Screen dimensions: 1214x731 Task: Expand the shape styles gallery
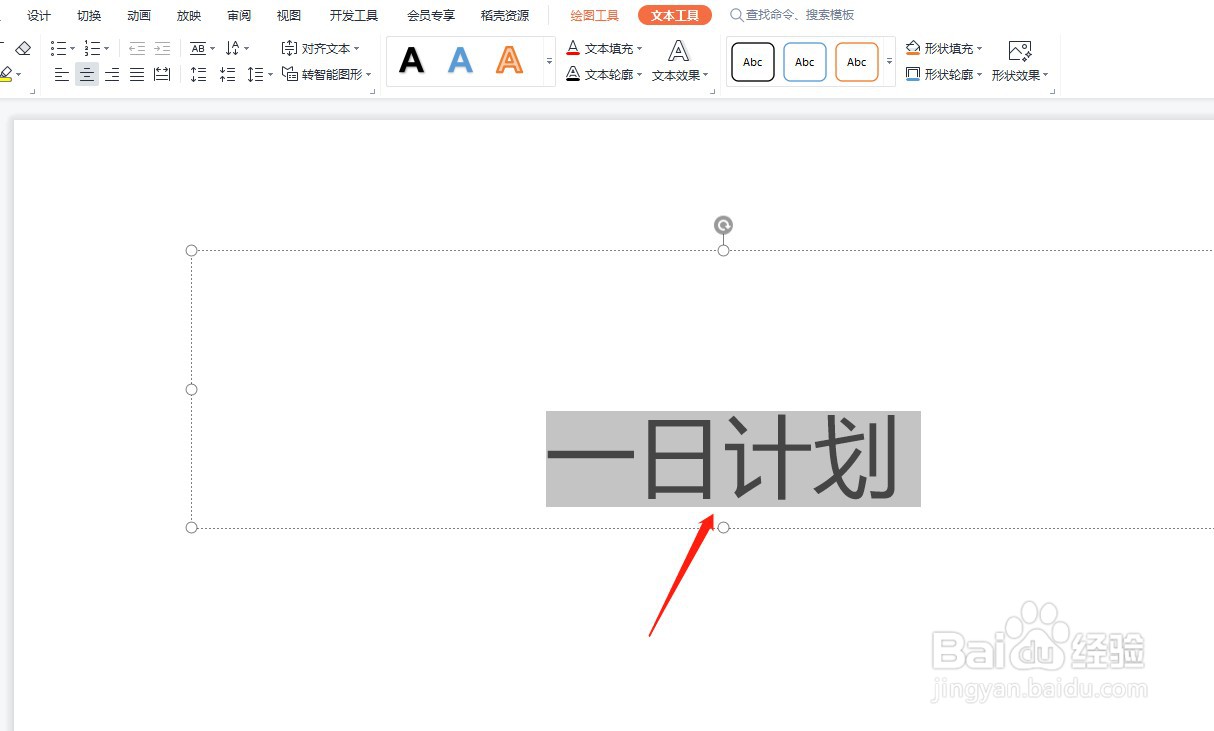point(889,61)
